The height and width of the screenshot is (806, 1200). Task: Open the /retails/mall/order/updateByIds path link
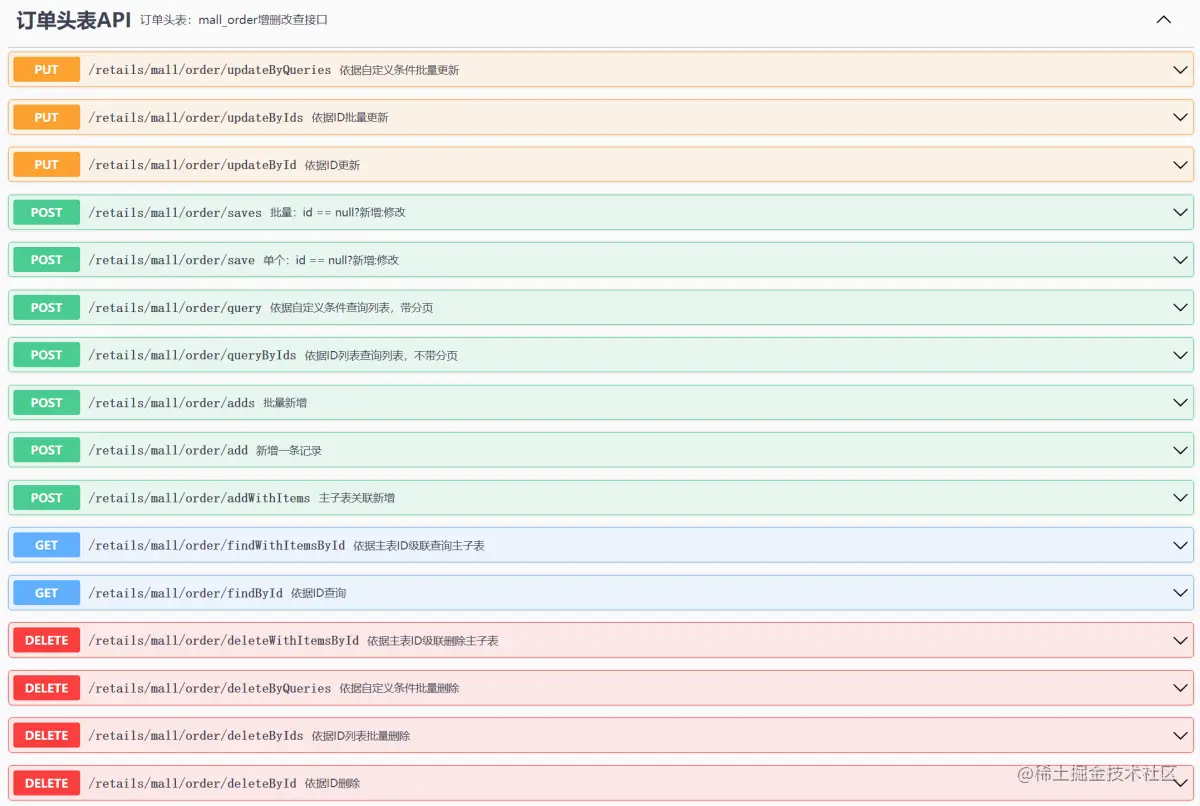click(196, 117)
